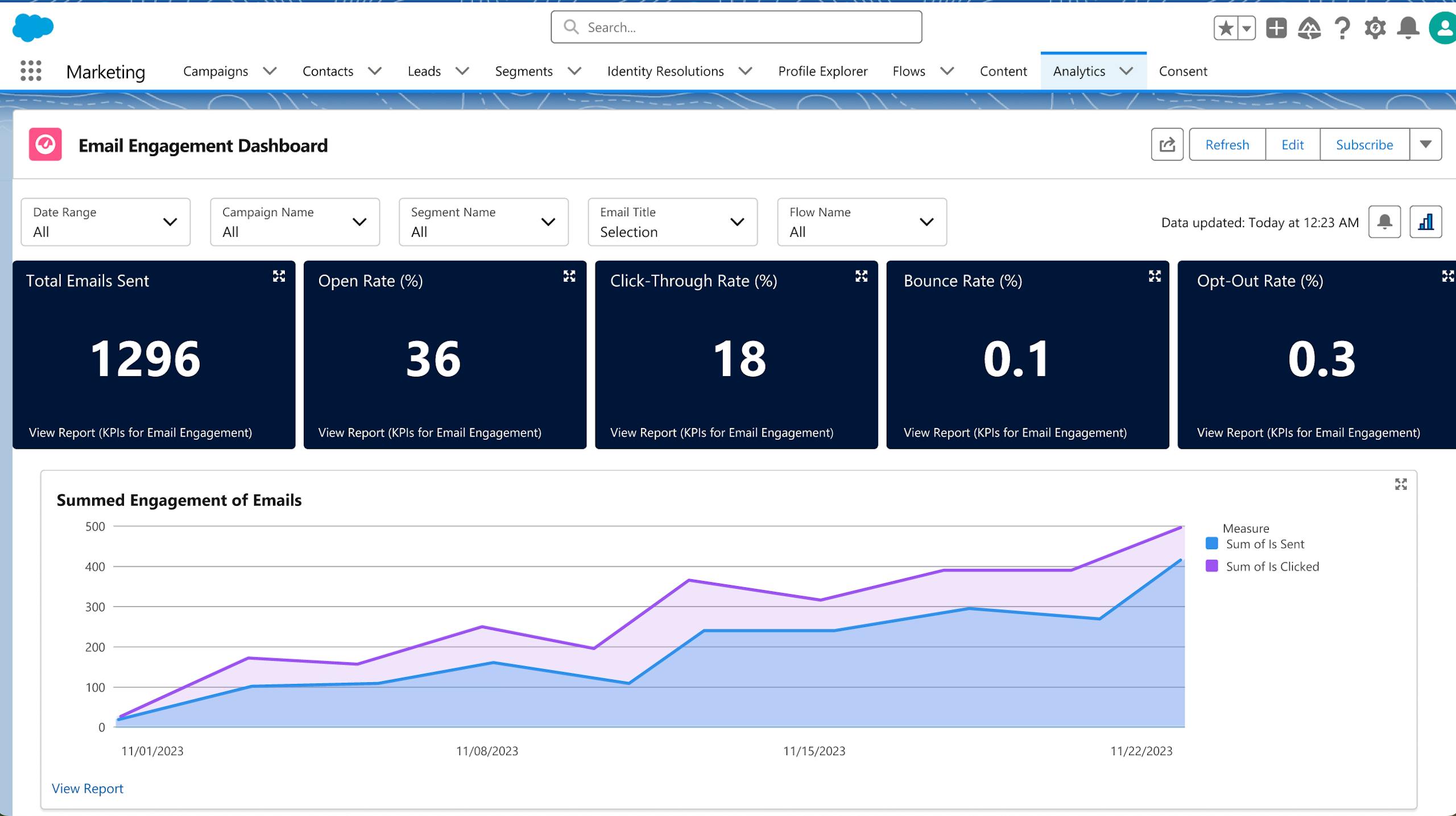Click the global create plus icon

1276,28
